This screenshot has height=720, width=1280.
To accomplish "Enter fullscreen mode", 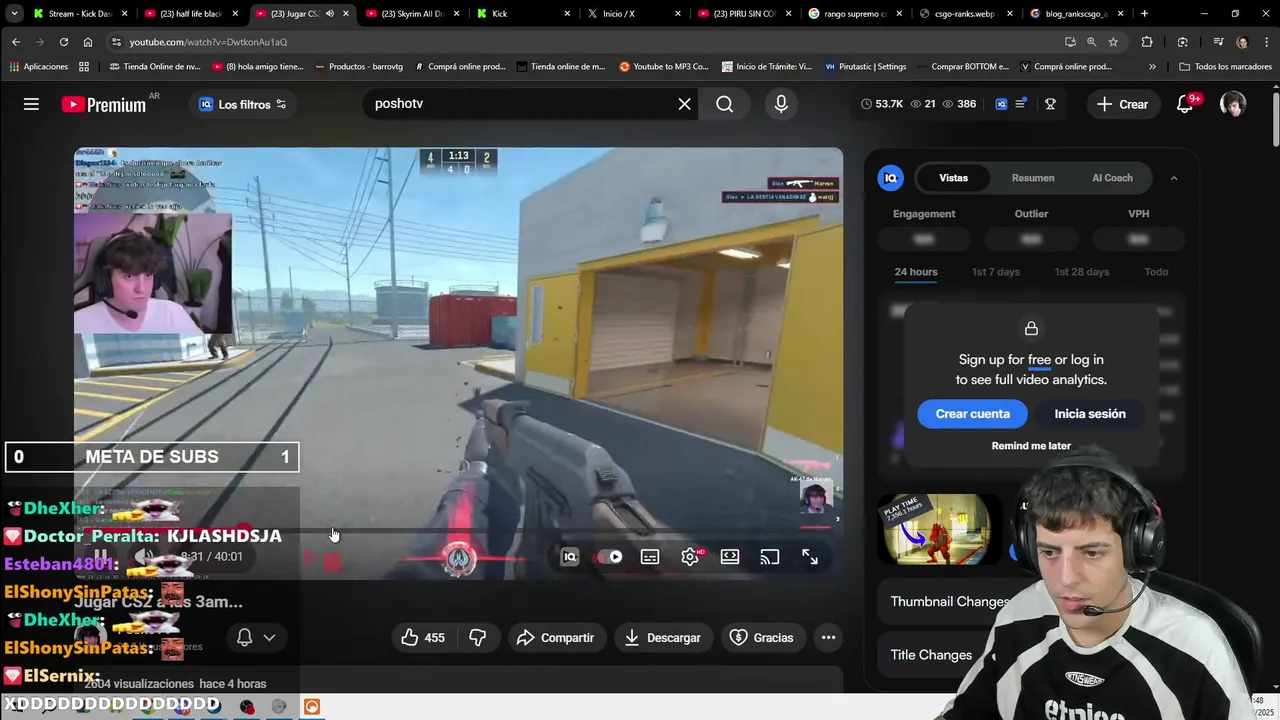I will point(810,557).
